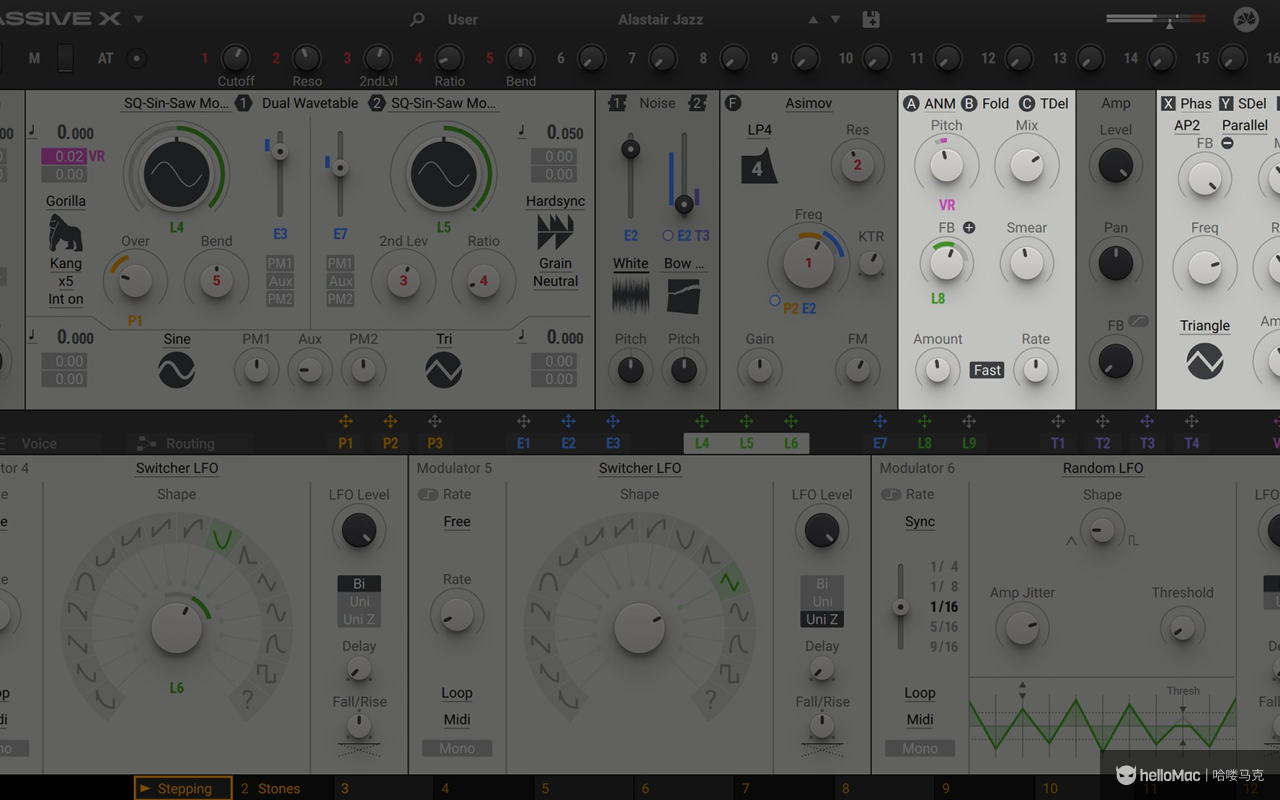Click the Cutoff macro knob
The height and width of the screenshot is (800, 1280).
(x=236, y=58)
